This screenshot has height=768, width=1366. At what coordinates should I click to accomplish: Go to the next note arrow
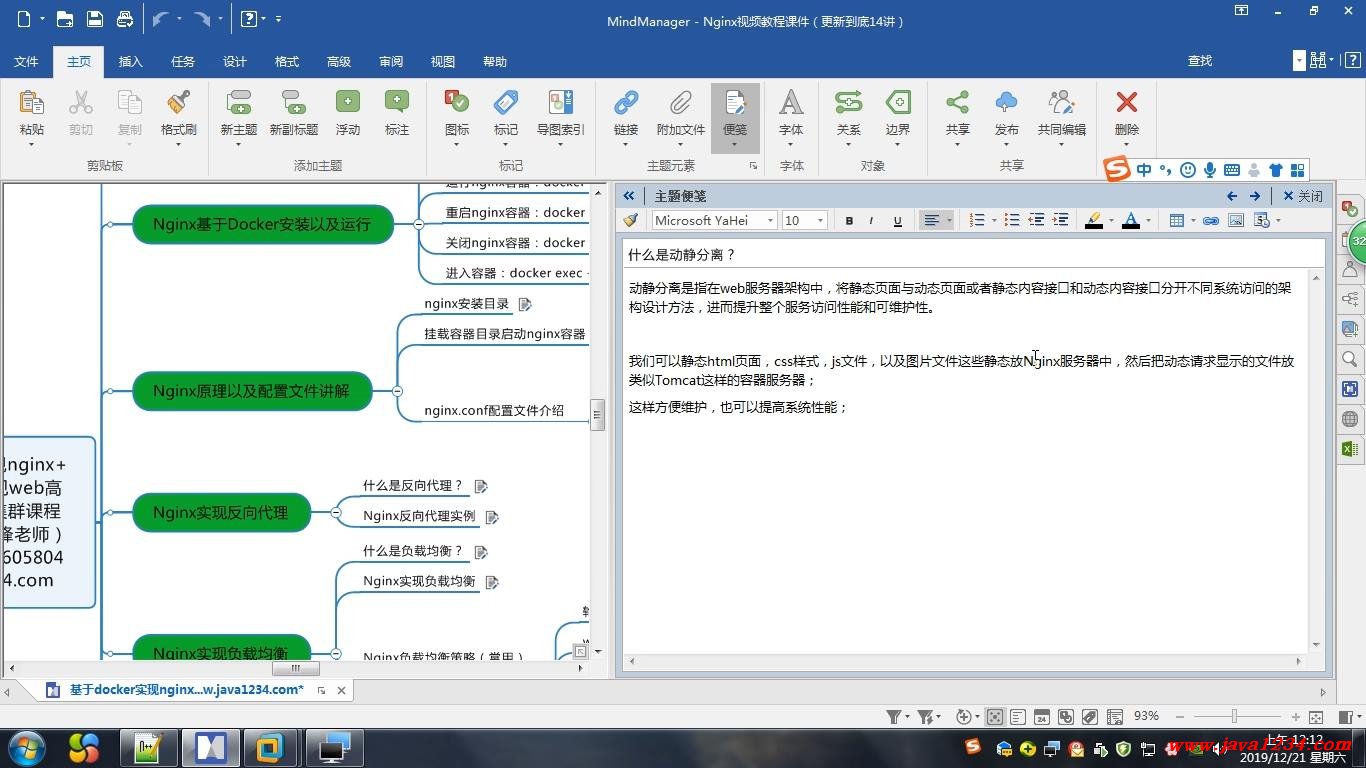(x=1255, y=196)
